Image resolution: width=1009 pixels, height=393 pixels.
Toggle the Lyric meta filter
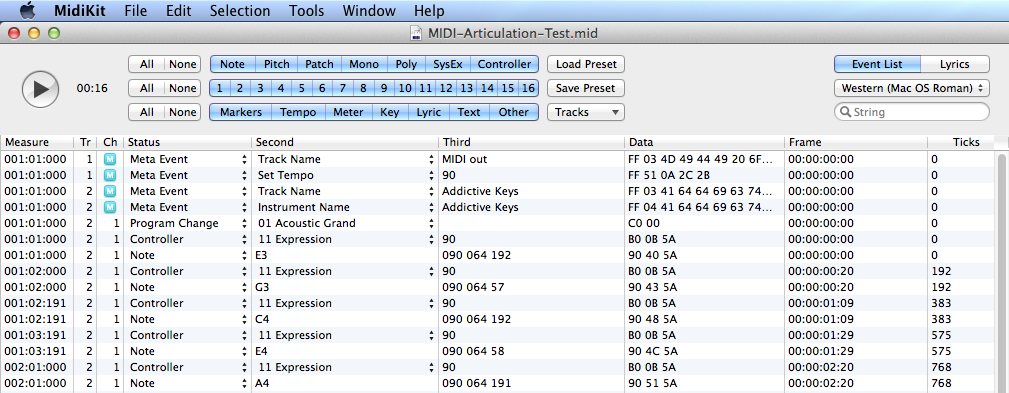(429, 112)
